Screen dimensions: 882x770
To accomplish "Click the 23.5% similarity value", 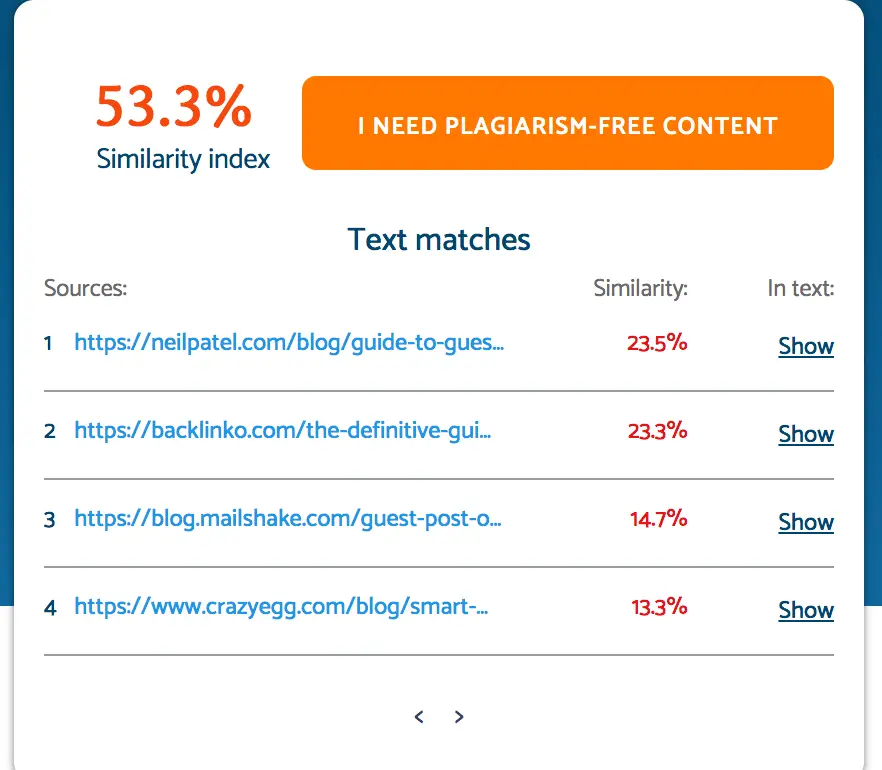I will (657, 343).
